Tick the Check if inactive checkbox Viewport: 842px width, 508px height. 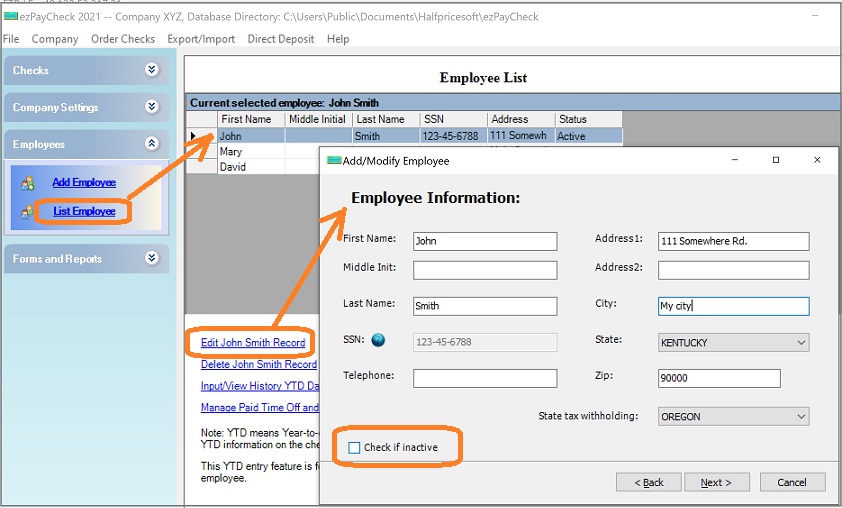pos(354,447)
